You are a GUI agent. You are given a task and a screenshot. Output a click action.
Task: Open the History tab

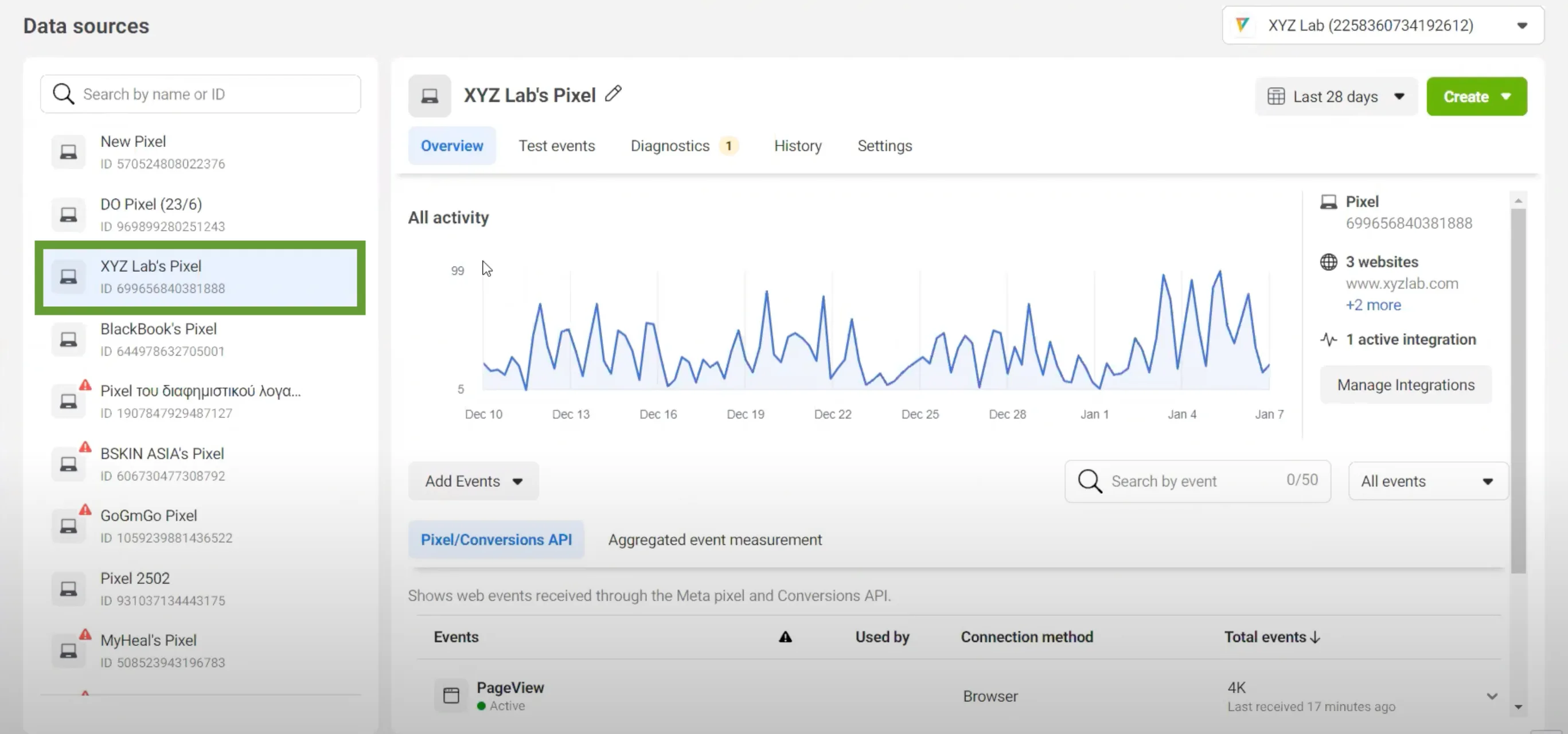(x=797, y=146)
